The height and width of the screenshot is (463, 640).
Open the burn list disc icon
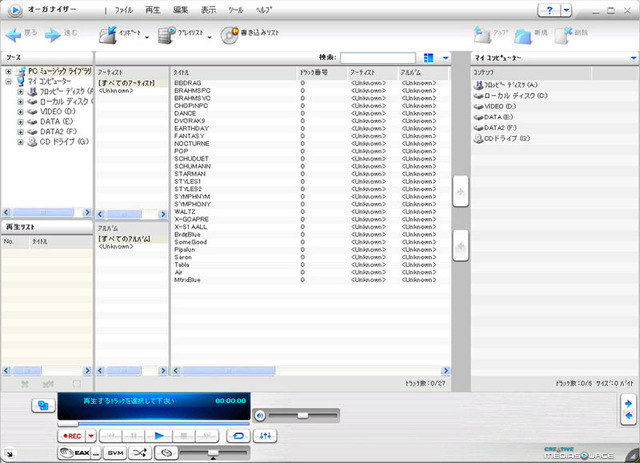229,35
